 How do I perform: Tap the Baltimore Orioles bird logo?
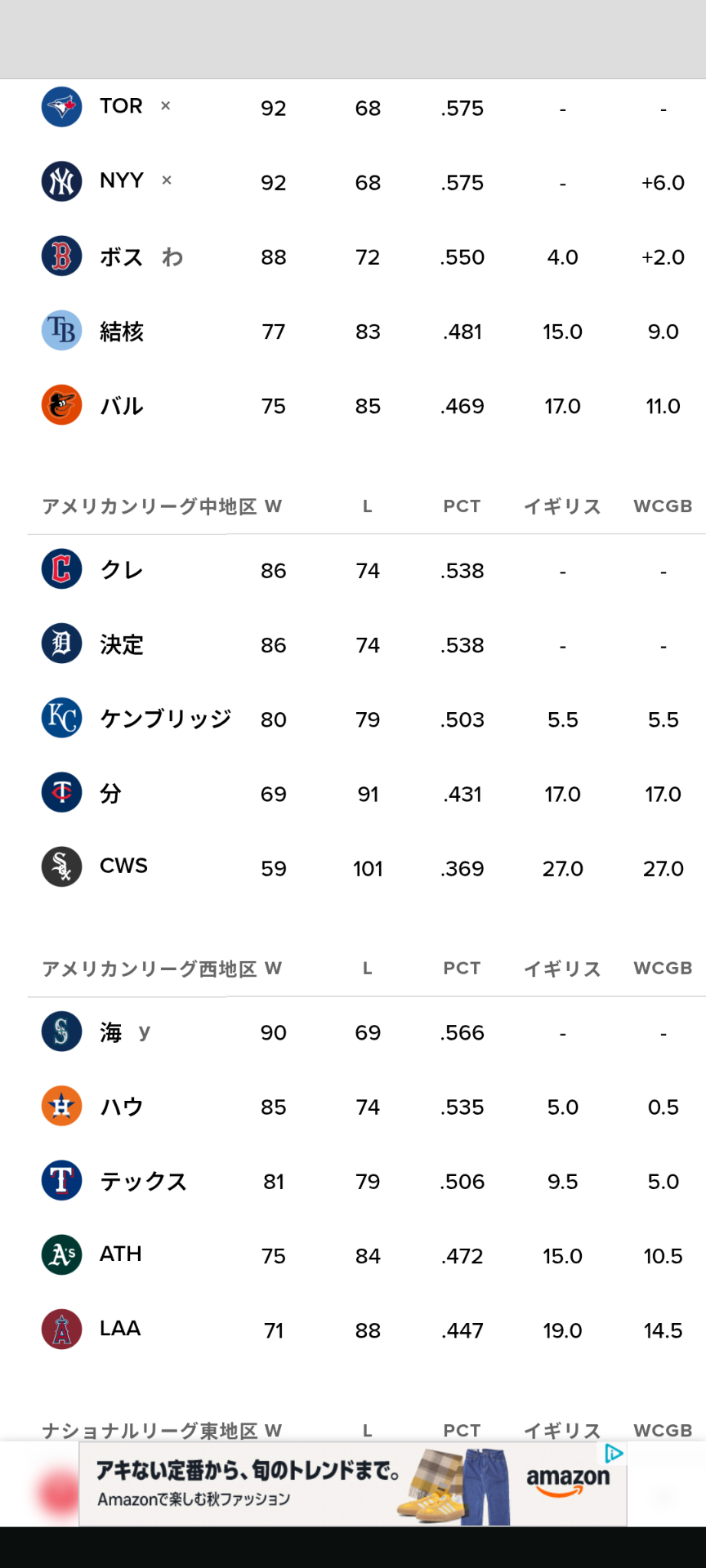point(61,405)
